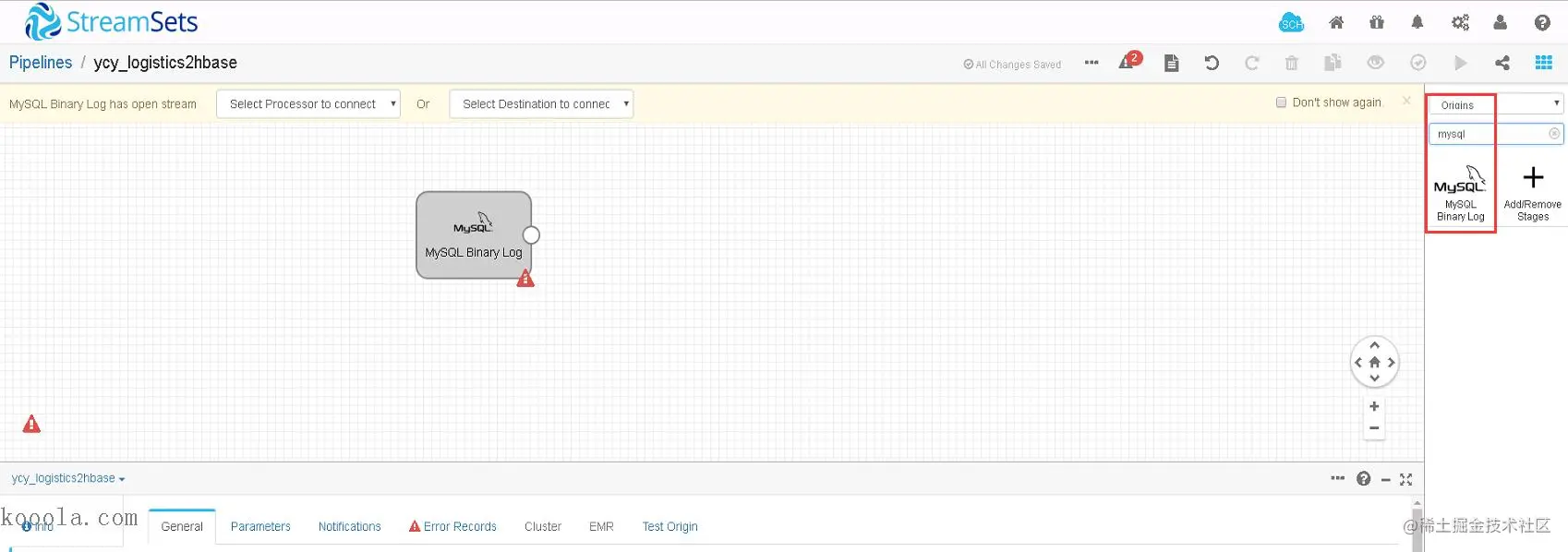Screen dimensions: 1568x552
Task: Undo the last pipeline change
Action: click(x=1212, y=63)
